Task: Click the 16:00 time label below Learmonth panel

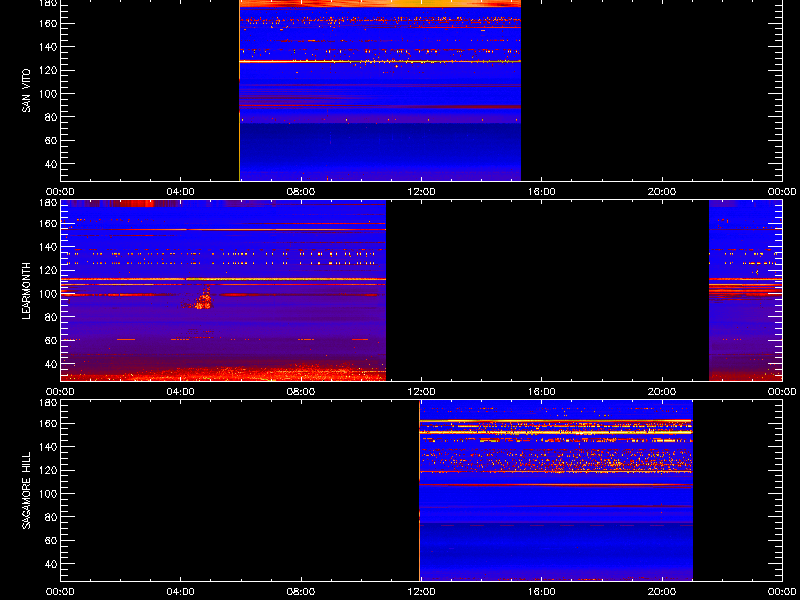Action: coord(542,392)
